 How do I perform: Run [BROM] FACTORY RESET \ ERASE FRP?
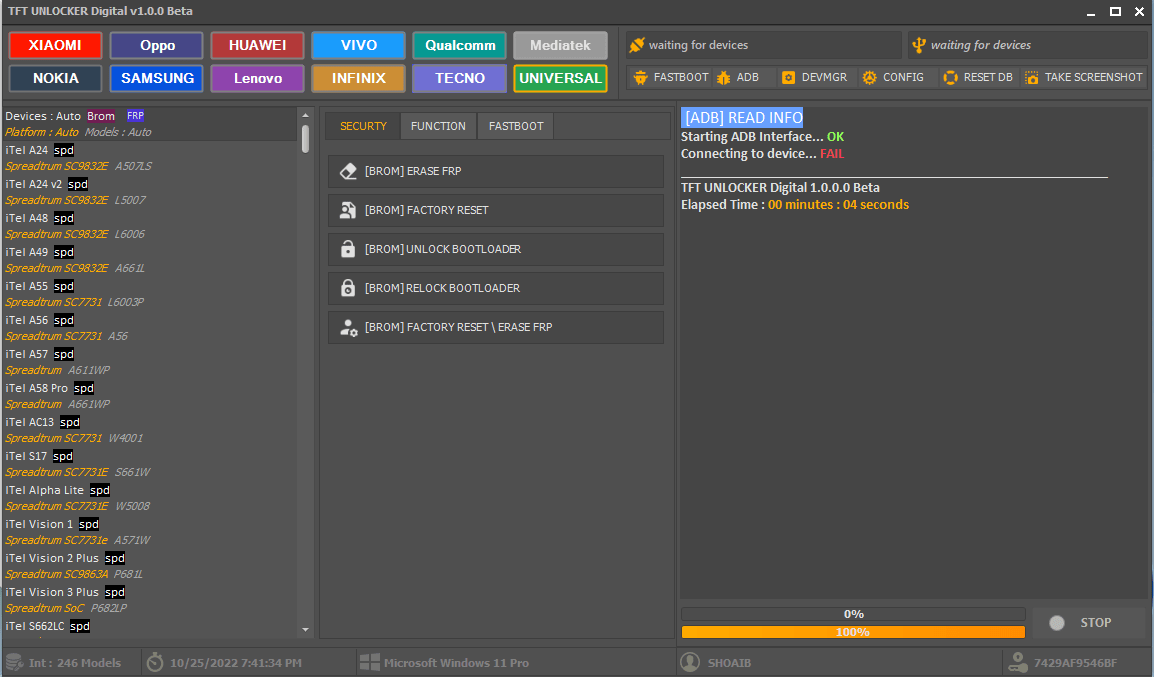[x=495, y=327]
